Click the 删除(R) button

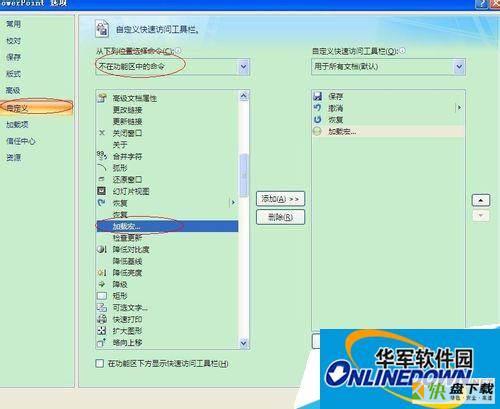(x=280, y=217)
